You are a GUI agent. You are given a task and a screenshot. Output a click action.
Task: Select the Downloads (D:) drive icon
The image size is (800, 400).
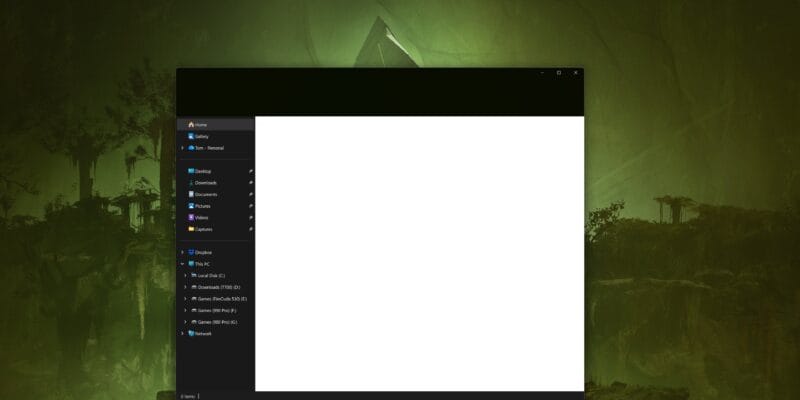pyautogui.click(x=194, y=287)
